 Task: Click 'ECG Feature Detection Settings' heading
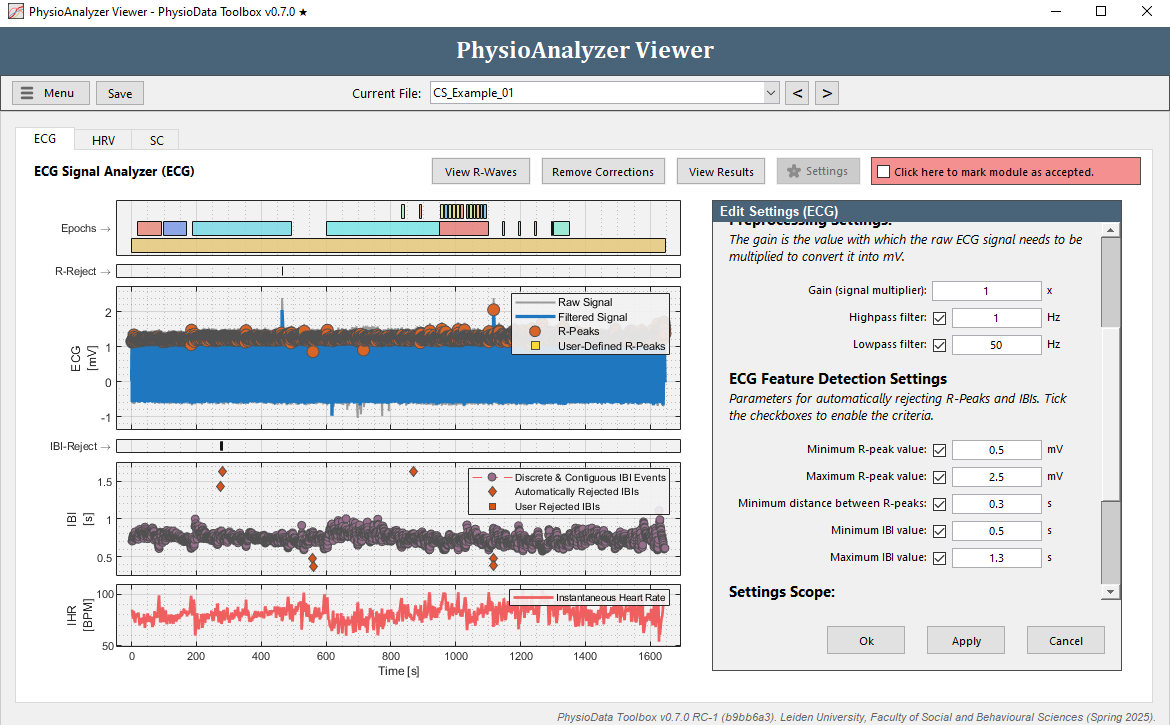point(838,379)
